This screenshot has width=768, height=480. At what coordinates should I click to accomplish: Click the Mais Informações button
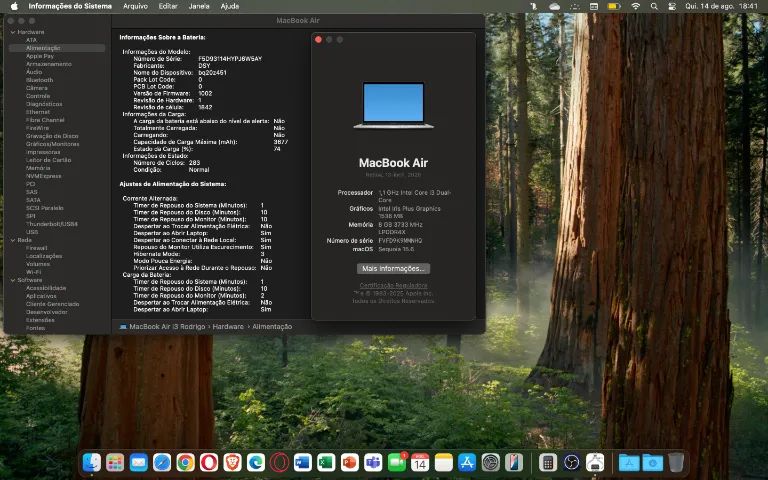tap(393, 268)
